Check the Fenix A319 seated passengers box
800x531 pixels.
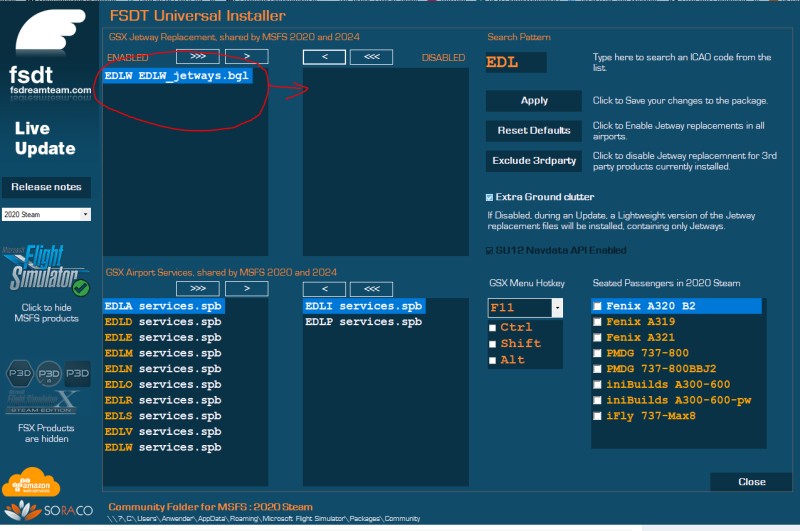point(598,322)
